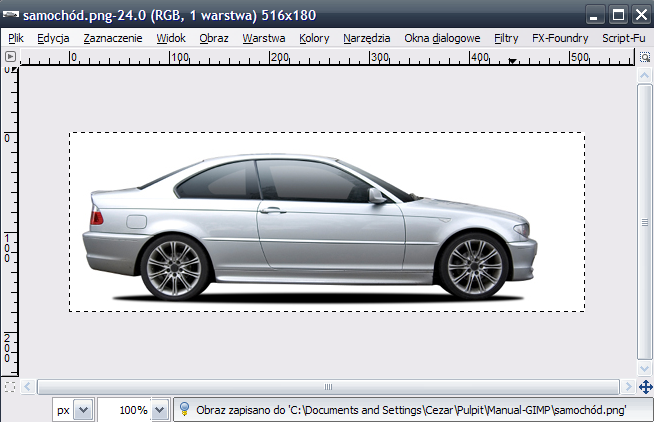Maximize the samochód.png window
This screenshot has height=422, width=654.
coord(618,14)
